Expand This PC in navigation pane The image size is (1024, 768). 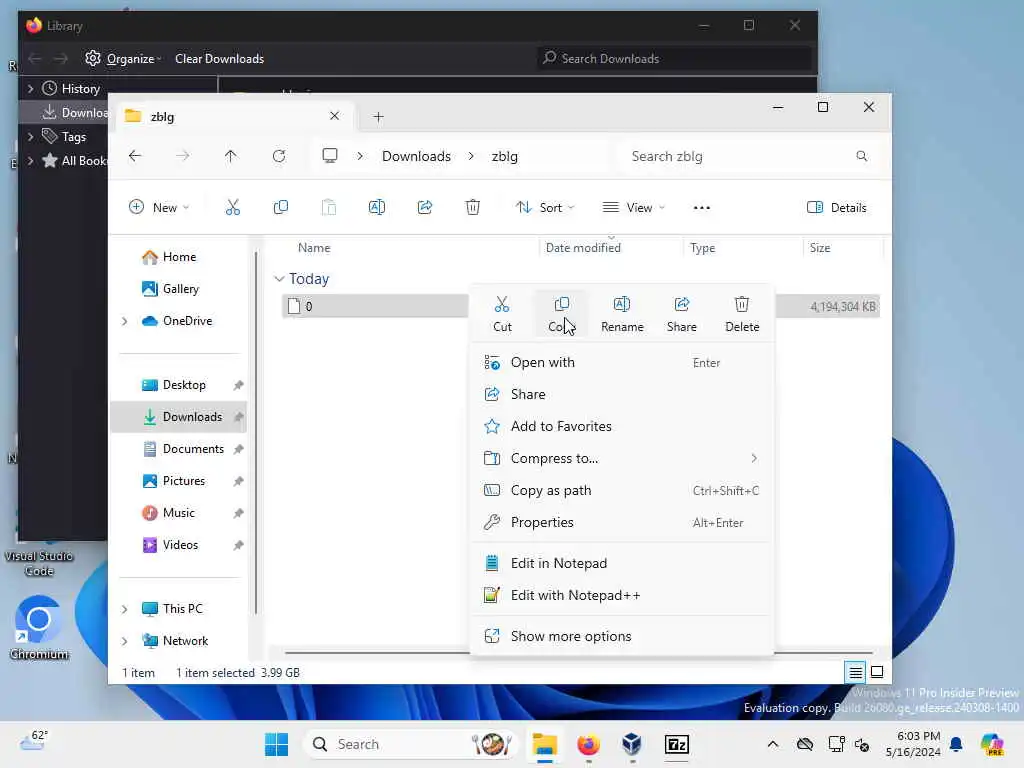point(125,609)
